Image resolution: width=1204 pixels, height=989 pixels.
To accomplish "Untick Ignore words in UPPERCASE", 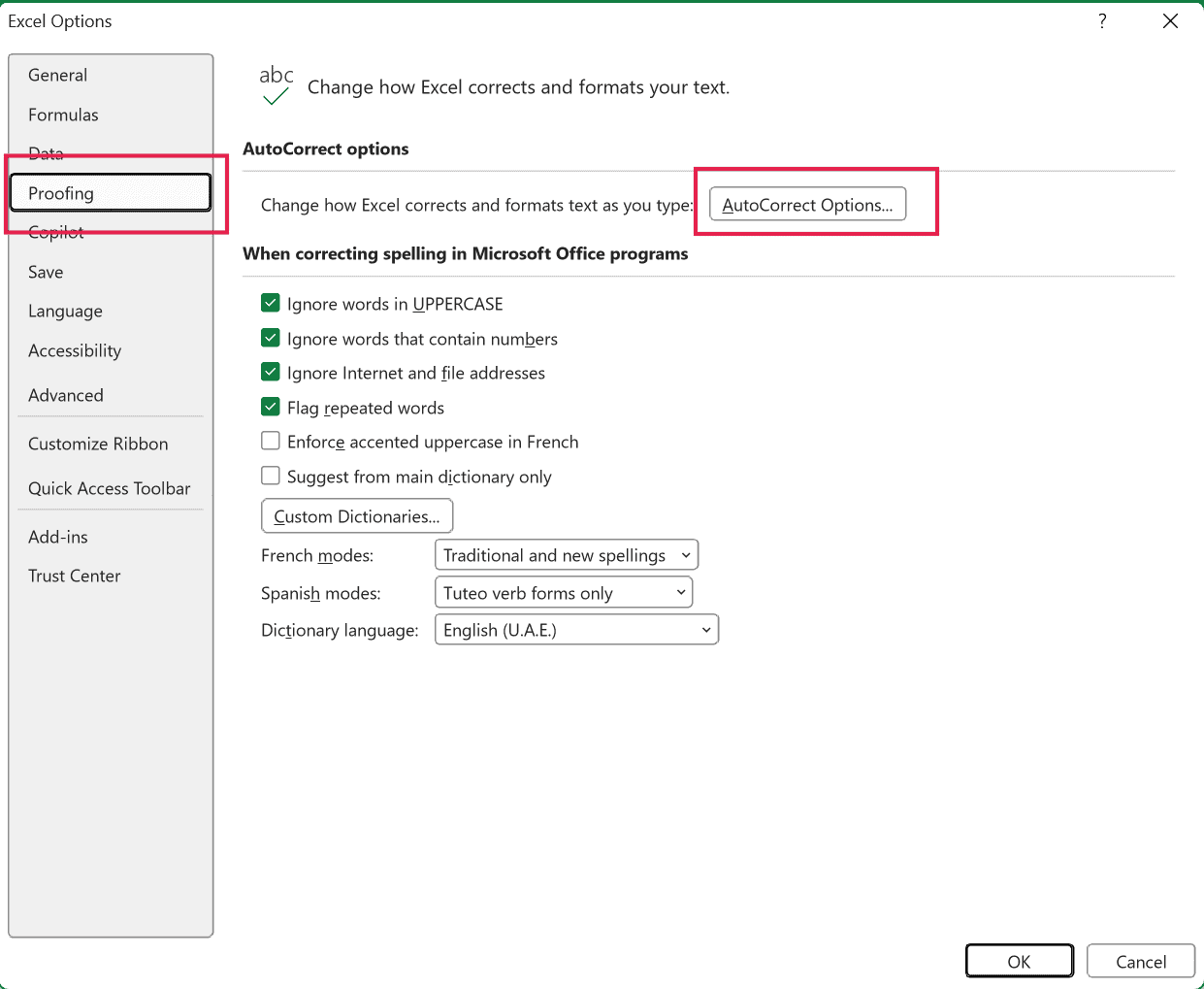I will [x=271, y=303].
